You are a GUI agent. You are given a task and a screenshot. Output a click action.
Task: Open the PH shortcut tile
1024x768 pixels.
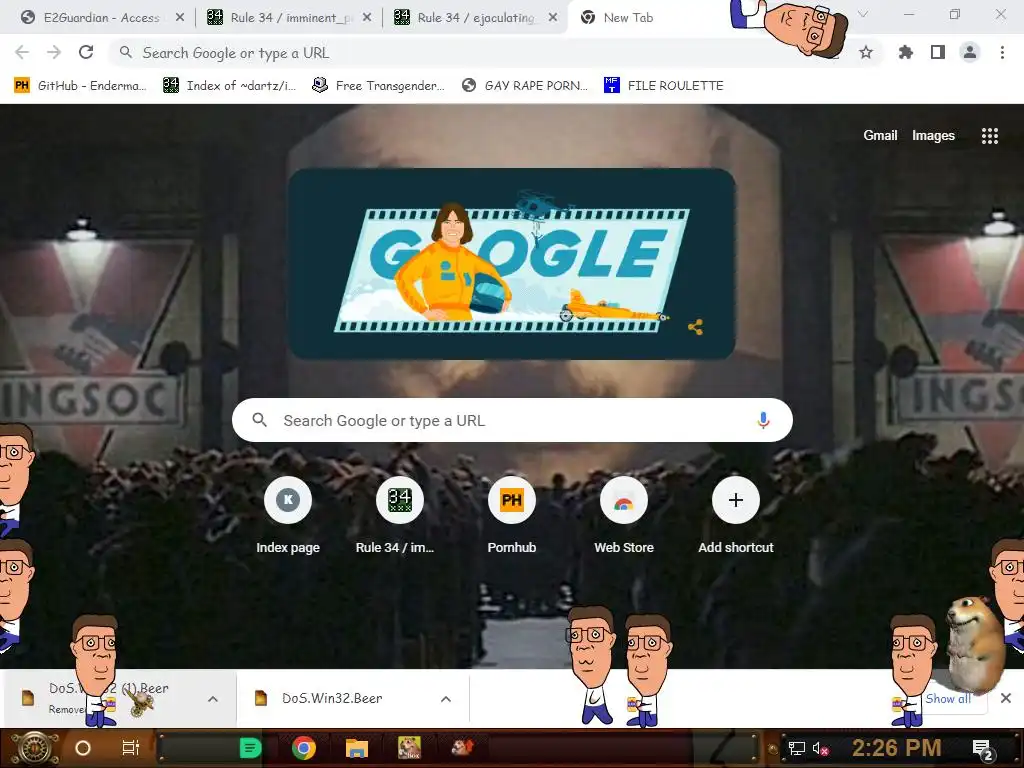511,516
